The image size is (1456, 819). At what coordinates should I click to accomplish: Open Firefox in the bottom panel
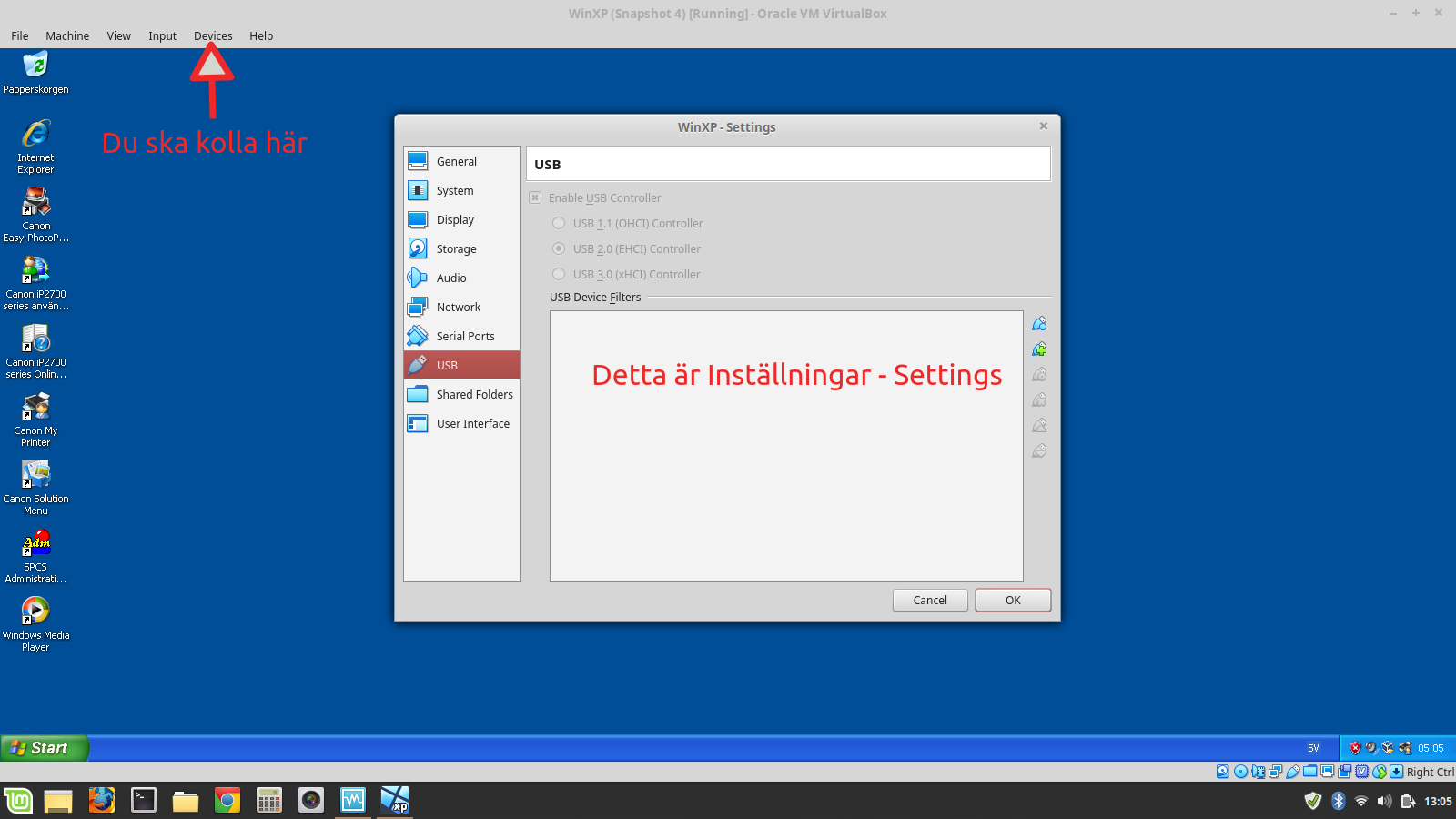coord(102,801)
